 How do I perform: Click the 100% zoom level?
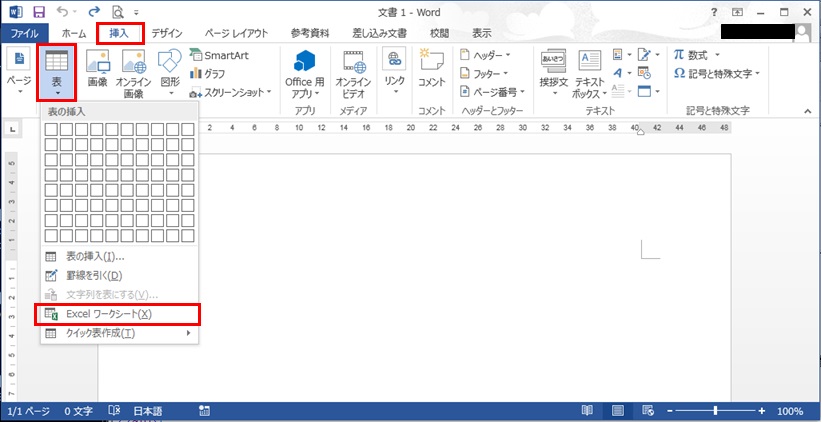click(789, 412)
